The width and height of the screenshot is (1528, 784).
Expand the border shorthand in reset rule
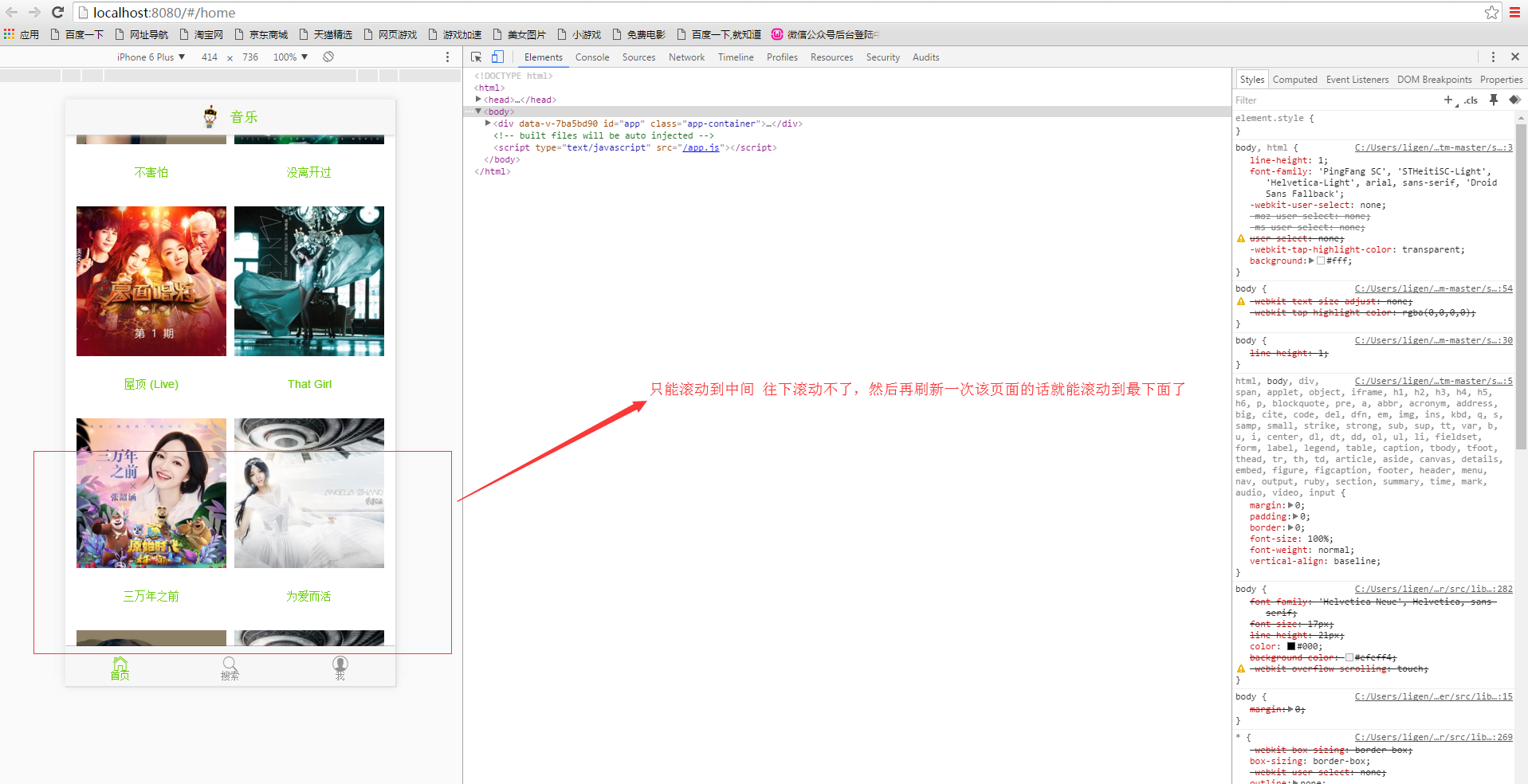click(1290, 527)
